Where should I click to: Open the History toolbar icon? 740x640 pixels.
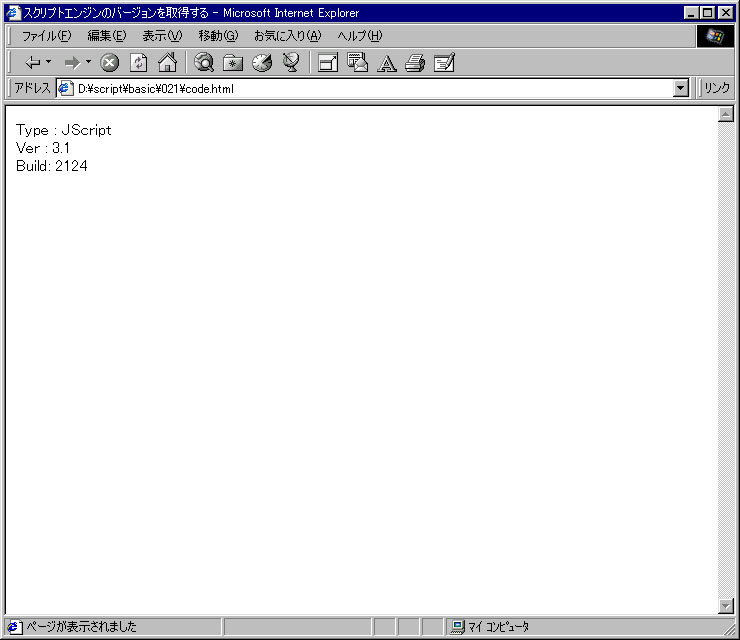pyautogui.click(x=262, y=63)
